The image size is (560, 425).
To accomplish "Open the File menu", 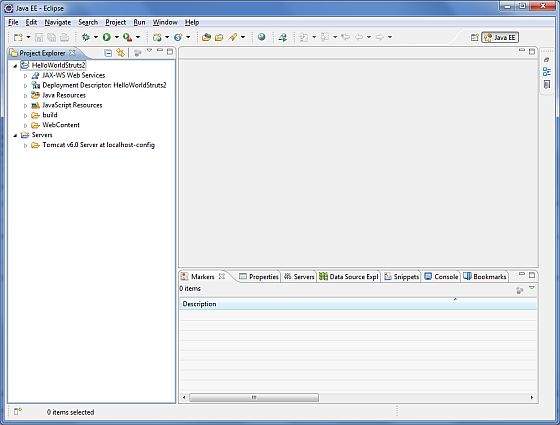I will pos(13,22).
